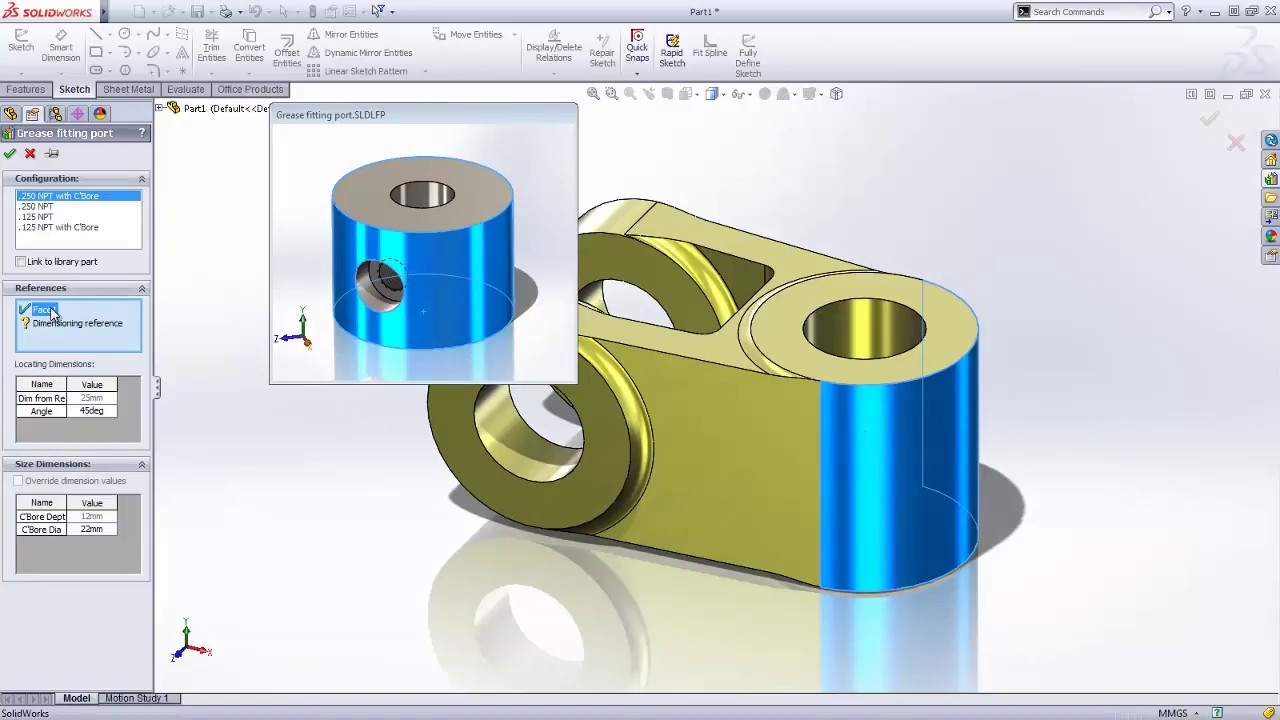Switch to the Features tab
Screen dimensions: 1280x720
coord(25,89)
